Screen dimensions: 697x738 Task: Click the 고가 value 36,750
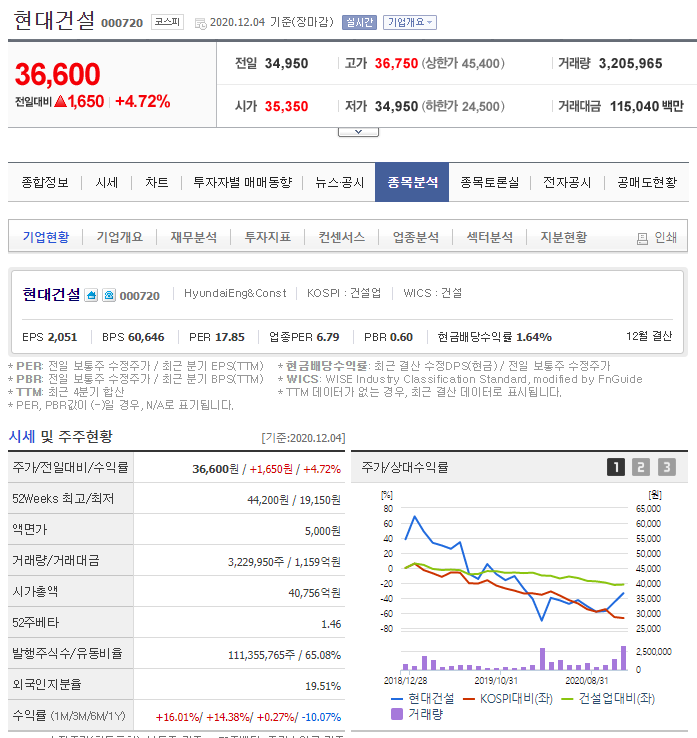[396, 63]
